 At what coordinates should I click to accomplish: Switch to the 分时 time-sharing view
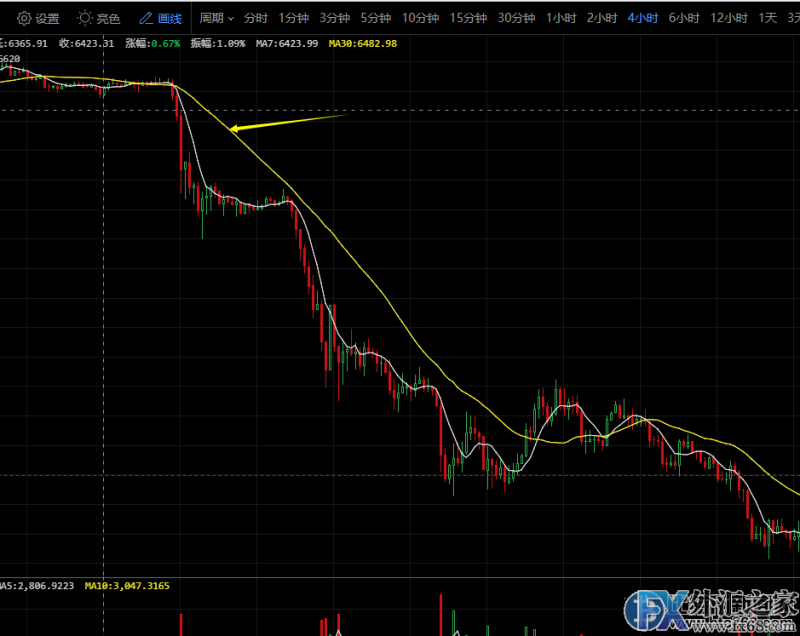click(x=256, y=18)
